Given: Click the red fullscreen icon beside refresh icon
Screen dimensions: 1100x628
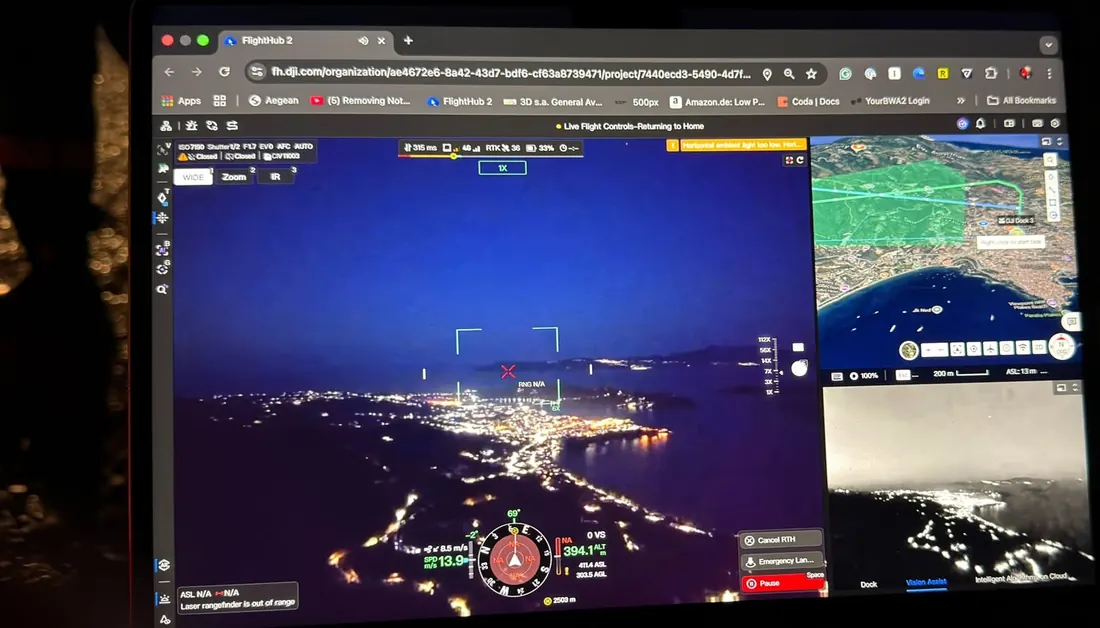Looking at the screenshot, I should pos(789,160).
